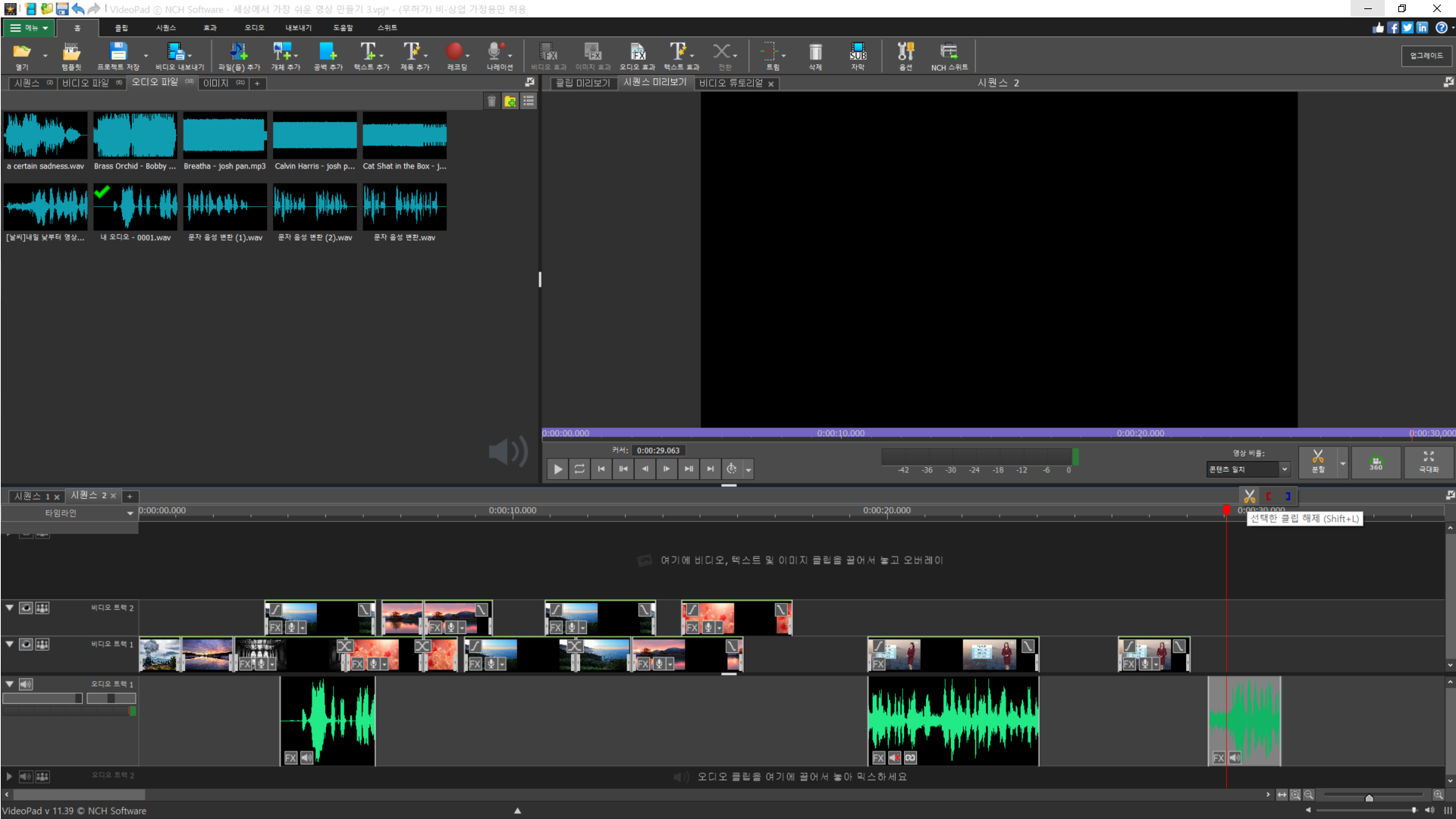Mute 오디오 트랙 1 speaker toggle
1456x819 pixels.
click(x=26, y=685)
